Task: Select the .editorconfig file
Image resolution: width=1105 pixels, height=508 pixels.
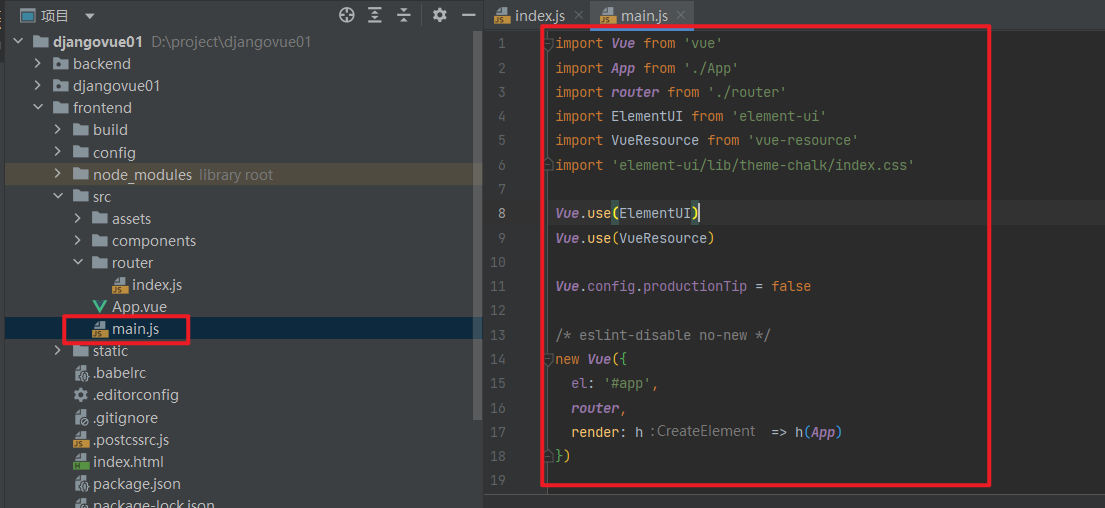Action: point(135,395)
